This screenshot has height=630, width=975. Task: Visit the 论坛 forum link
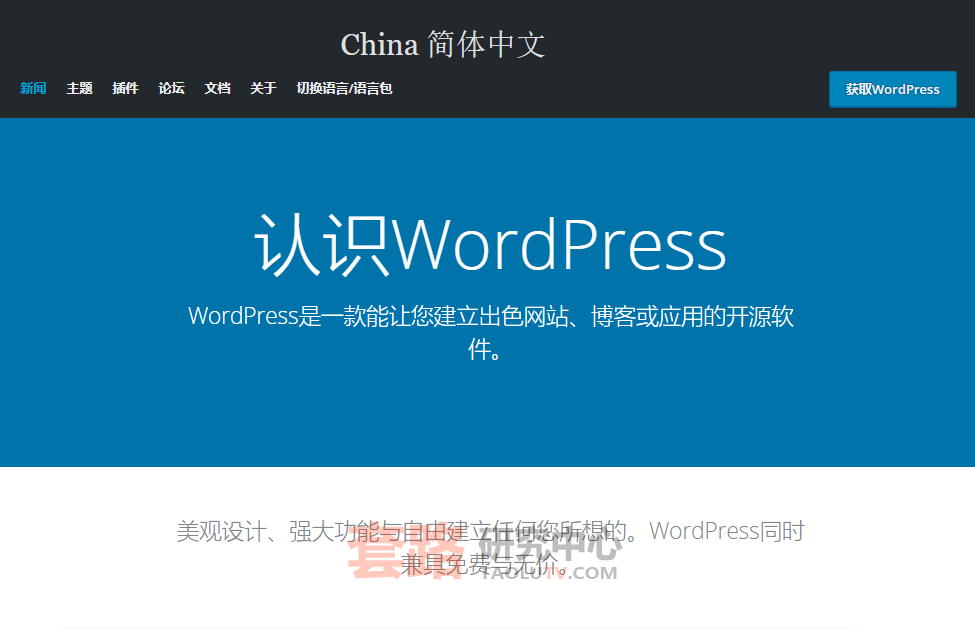click(x=172, y=88)
